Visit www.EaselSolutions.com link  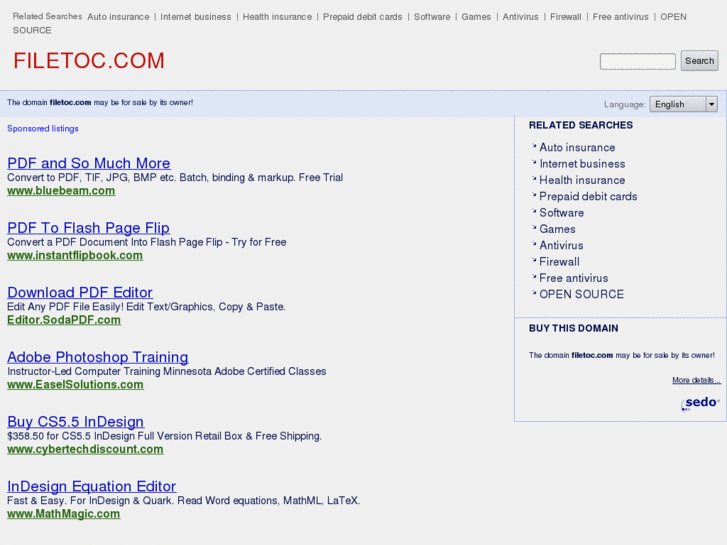pyautogui.click(x=75, y=385)
